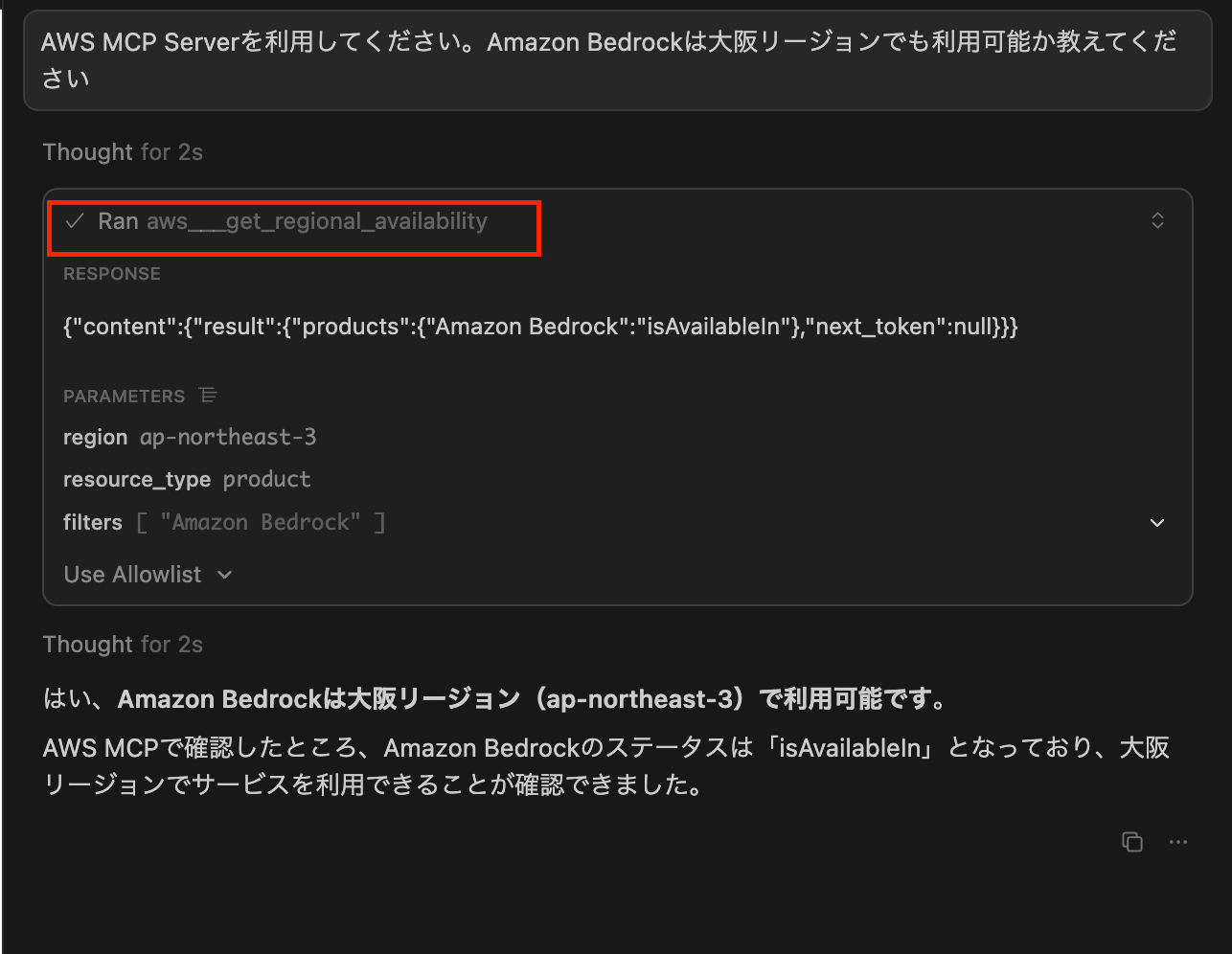Click the checkmark beside the Ran tool call
Viewport: 1232px width, 954px height.
click(75, 220)
